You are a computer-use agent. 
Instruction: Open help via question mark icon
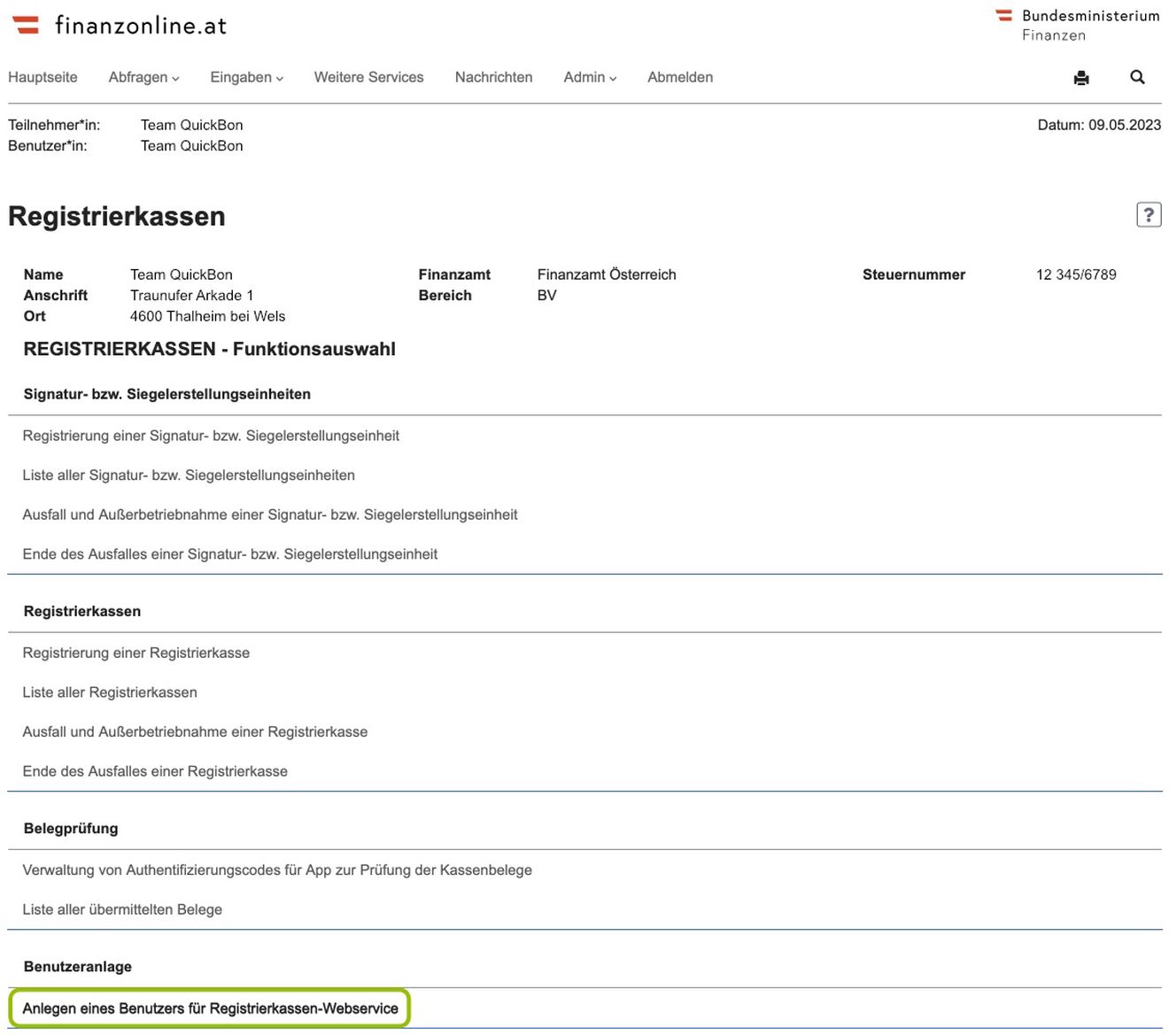pyautogui.click(x=1148, y=214)
